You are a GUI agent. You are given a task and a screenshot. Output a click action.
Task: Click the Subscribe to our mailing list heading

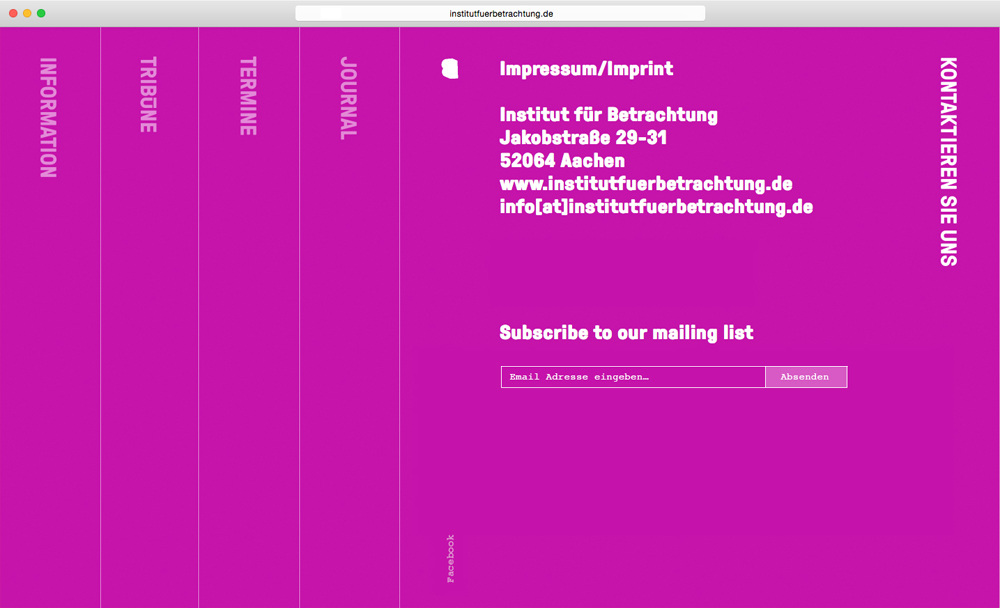[626, 333]
